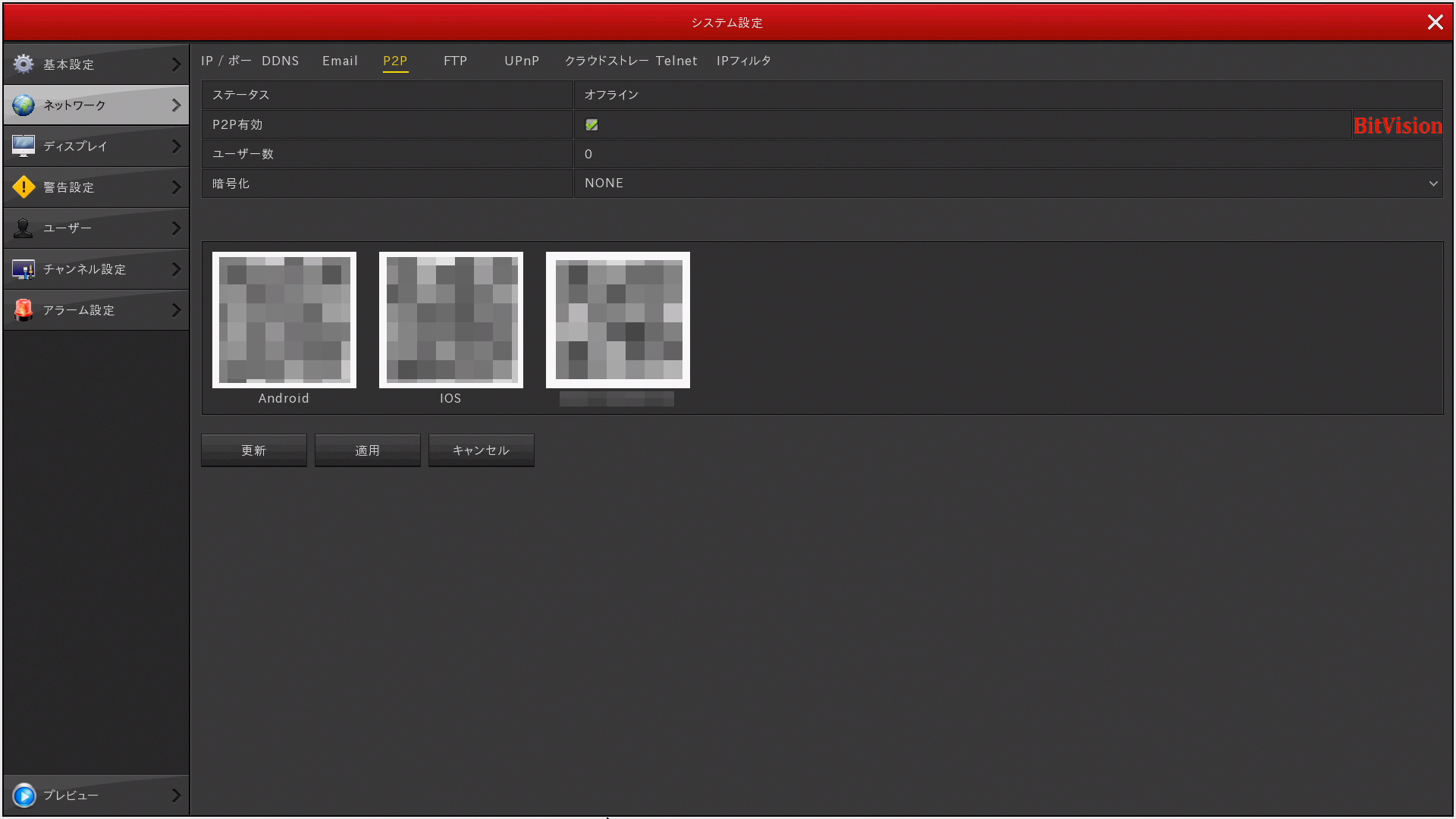Click the channel settings monitor icon

[x=24, y=268]
